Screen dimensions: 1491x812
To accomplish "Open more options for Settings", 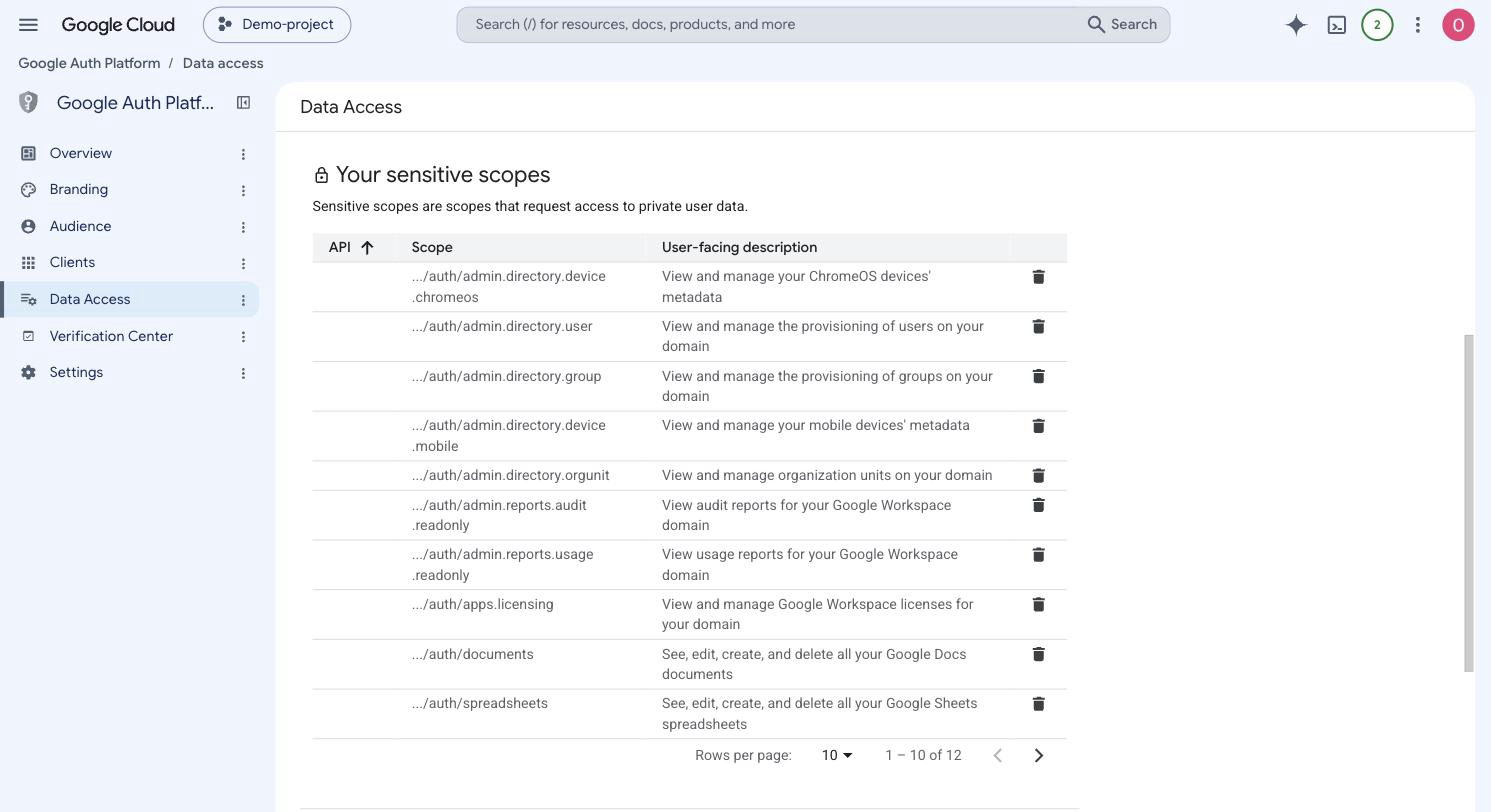I will pos(243,373).
